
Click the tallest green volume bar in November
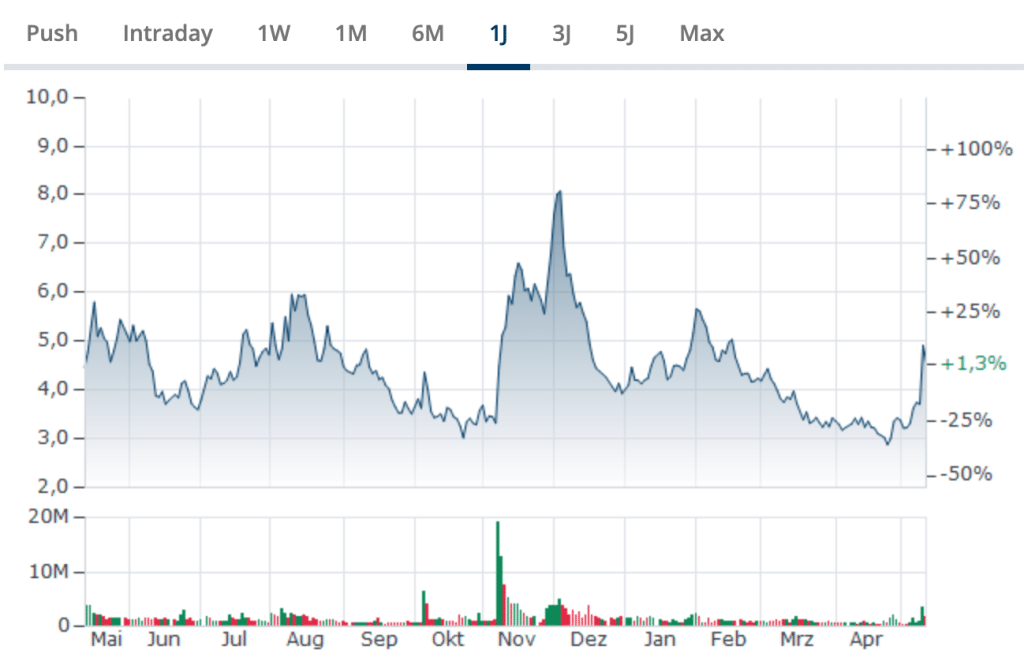498,573
